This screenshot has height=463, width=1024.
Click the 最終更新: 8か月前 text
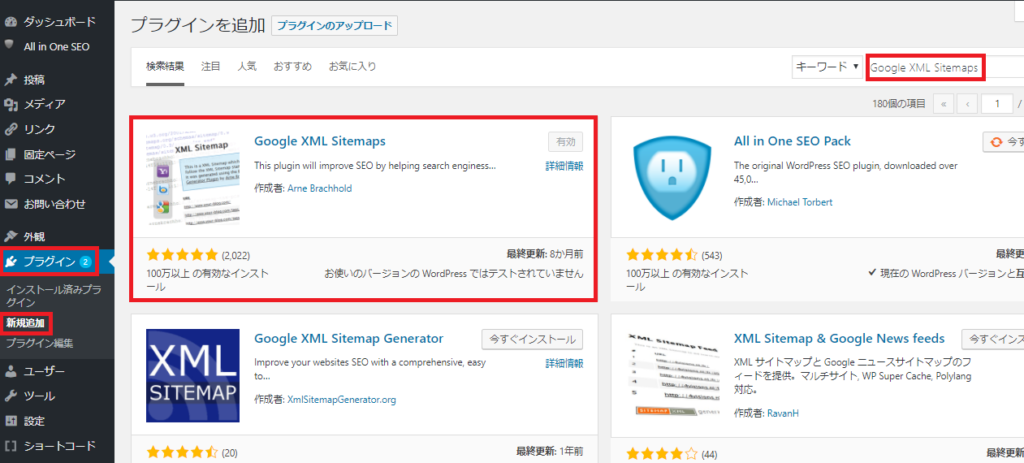click(545, 253)
